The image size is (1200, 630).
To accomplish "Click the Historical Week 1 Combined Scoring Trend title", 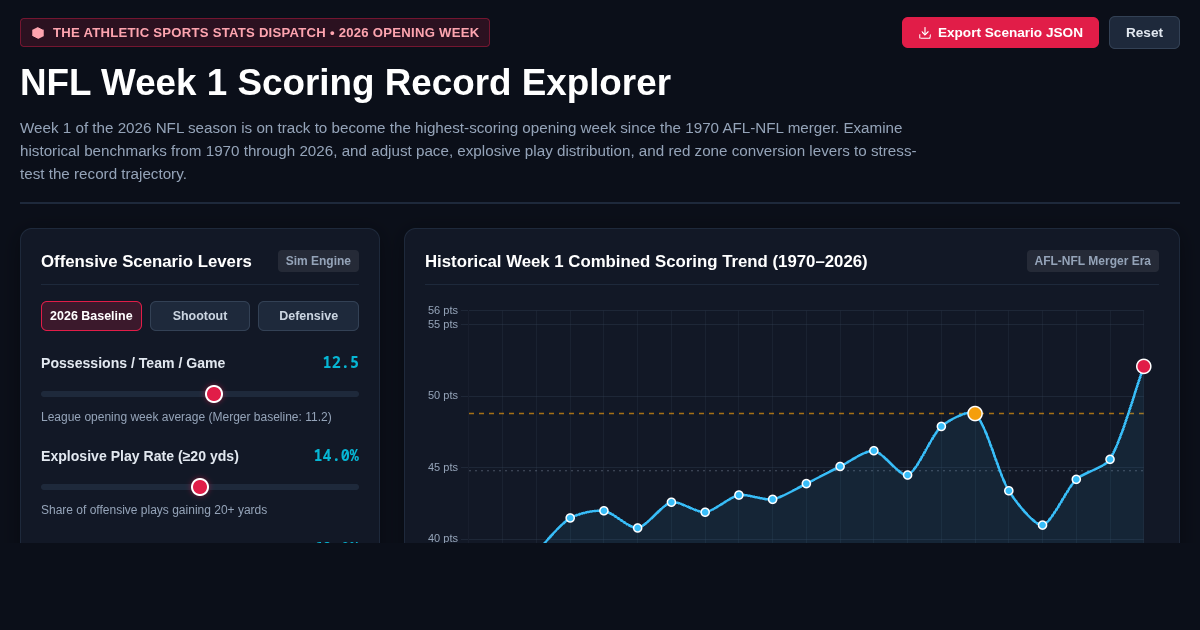I will [646, 262].
